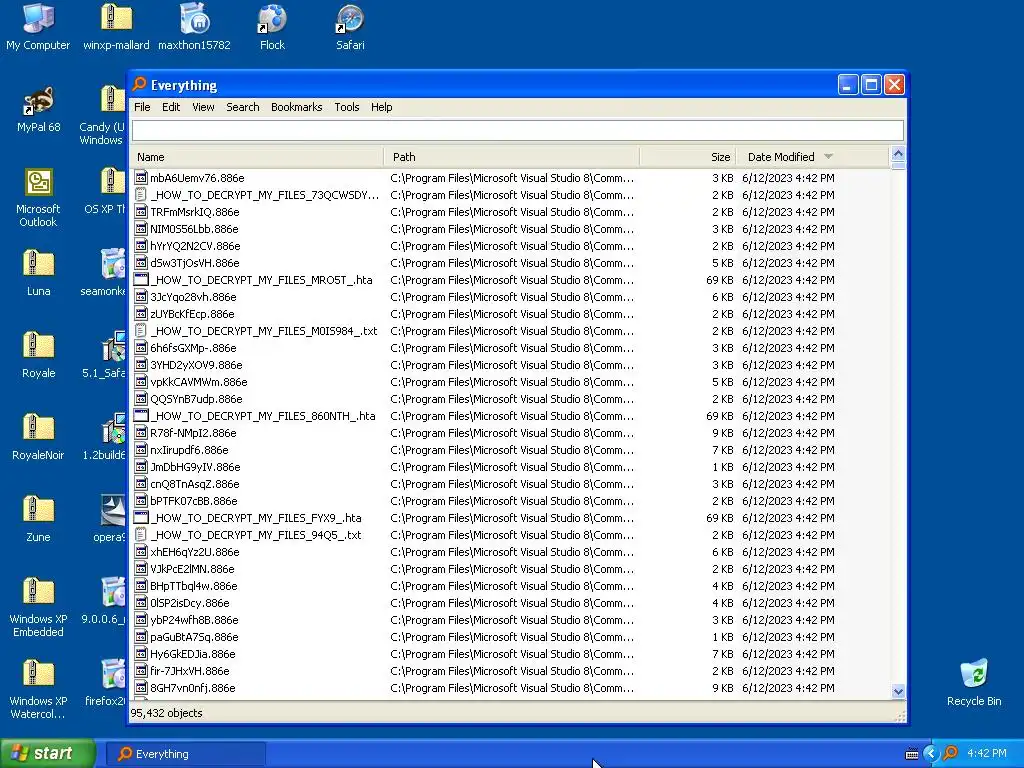
Task: Click the path cell of QQSYnB7udp.886e
Action: click(x=512, y=399)
